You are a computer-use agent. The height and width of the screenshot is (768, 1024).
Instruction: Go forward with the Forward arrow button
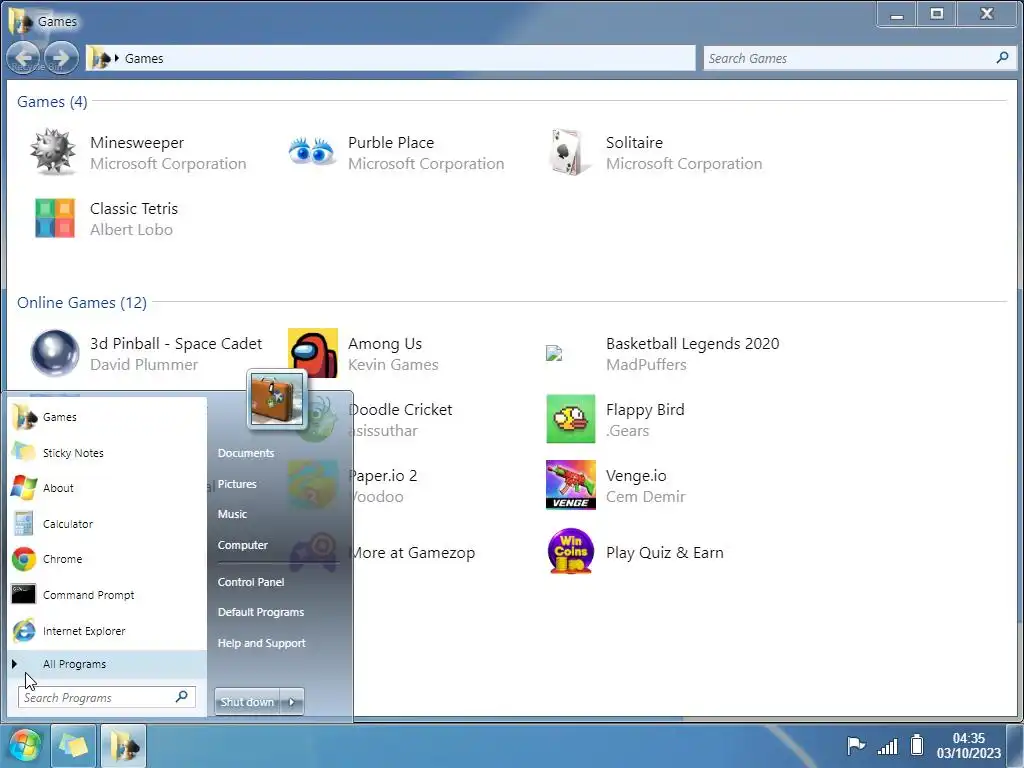point(61,57)
